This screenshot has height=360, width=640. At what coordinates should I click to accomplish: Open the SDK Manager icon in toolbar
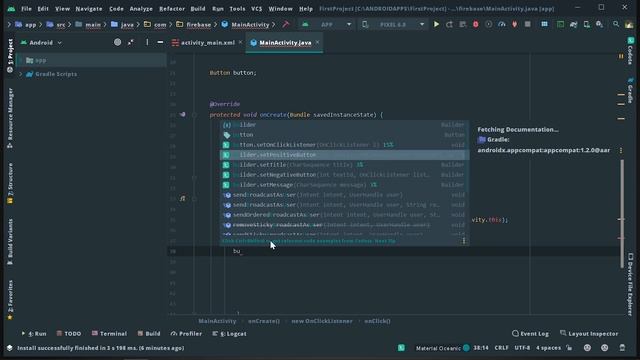coord(600,24)
